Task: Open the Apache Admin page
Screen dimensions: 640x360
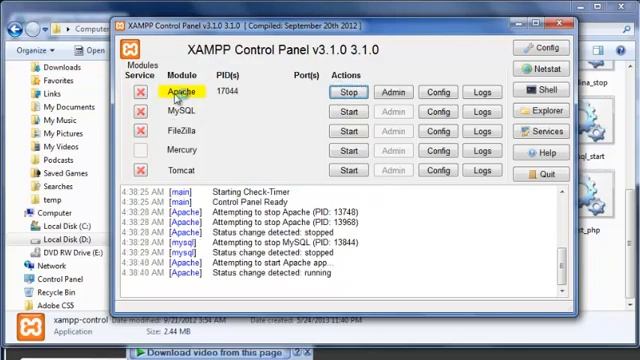Action: 393,92
